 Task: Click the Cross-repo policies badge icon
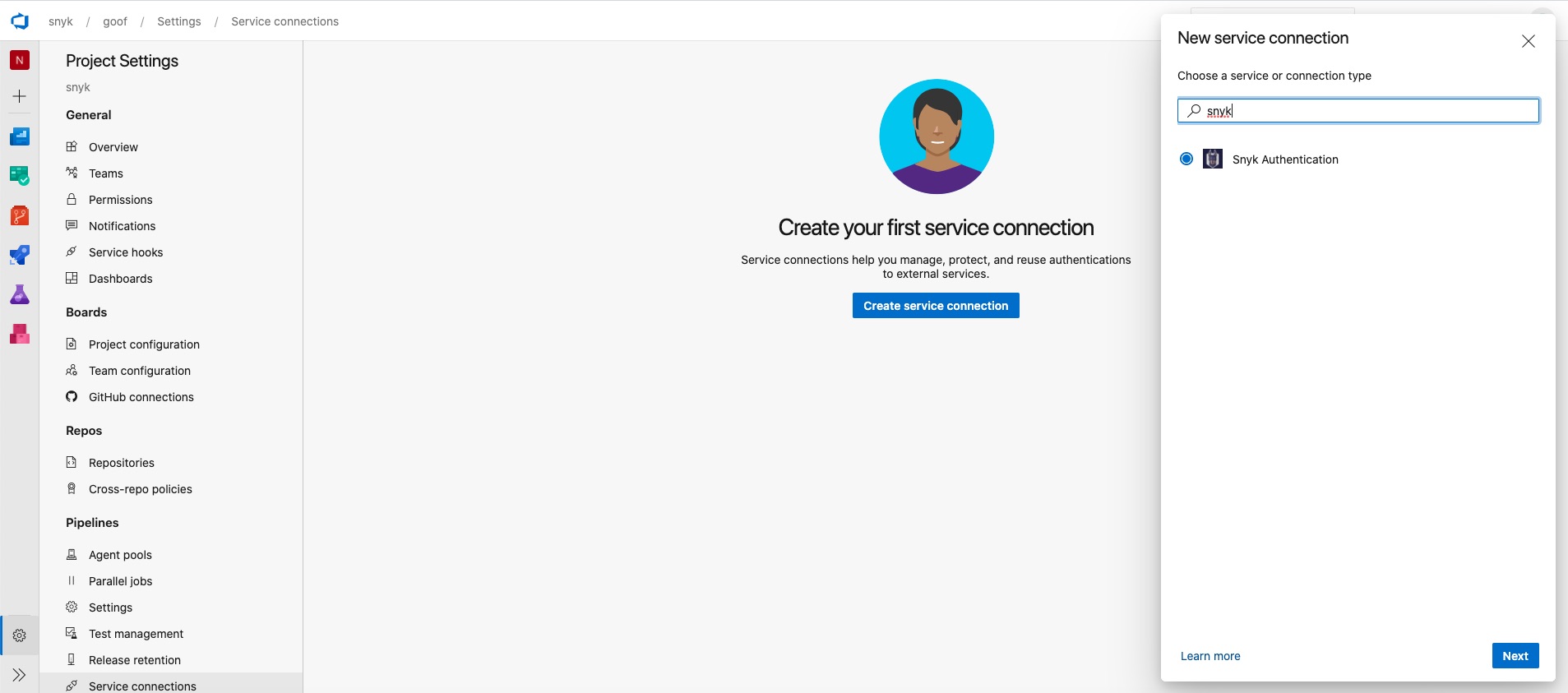click(x=72, y=488)
